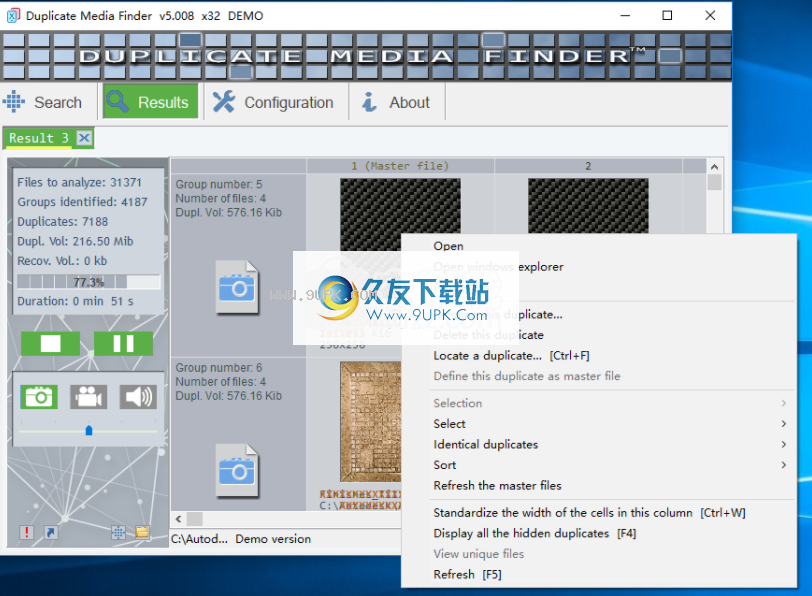Click 'Dupl. Vol: 216.50 Mib' text
Viewport: 812px width, 596px height.
point(75,241)
